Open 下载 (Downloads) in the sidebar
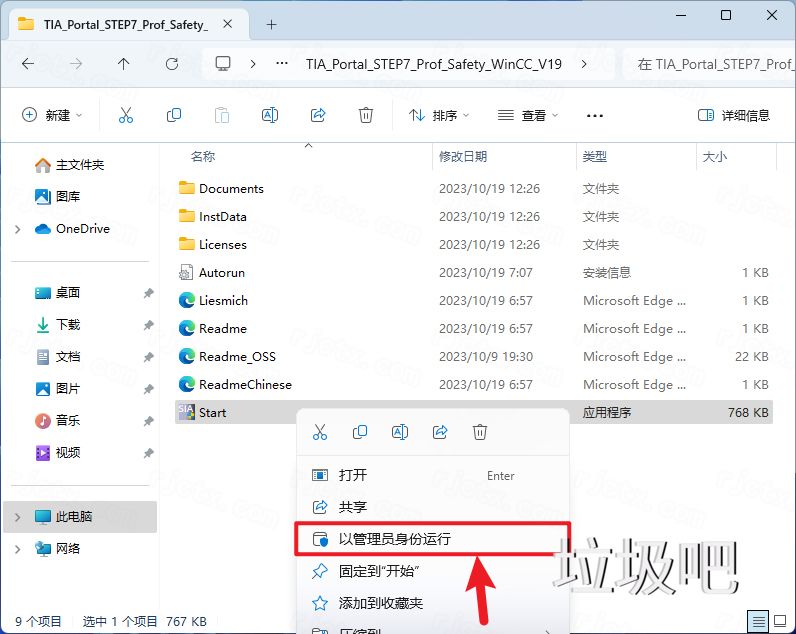The image size is (796, 634). (57, 325)
